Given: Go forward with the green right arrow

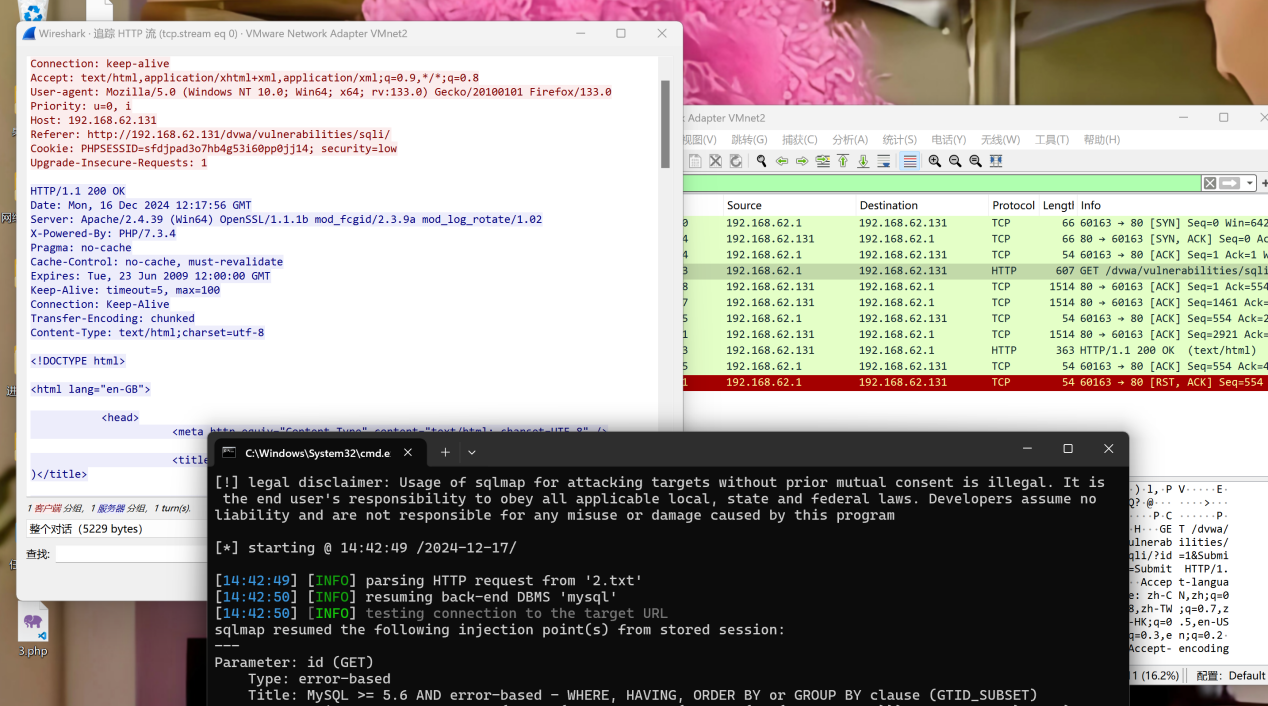Looking at the screenshot, I should tap(802, 161).
